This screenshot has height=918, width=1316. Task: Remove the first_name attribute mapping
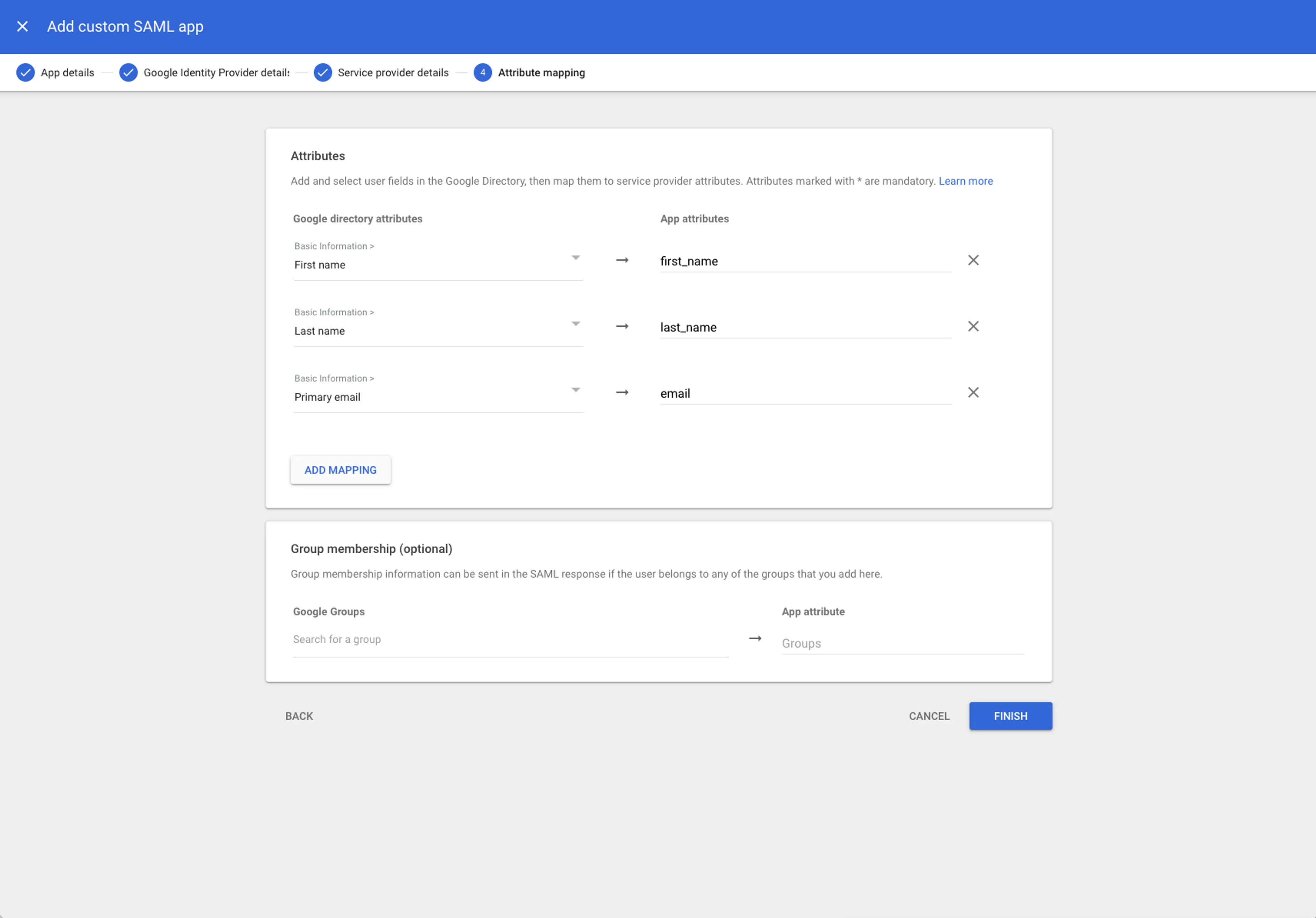click(973, 260)
